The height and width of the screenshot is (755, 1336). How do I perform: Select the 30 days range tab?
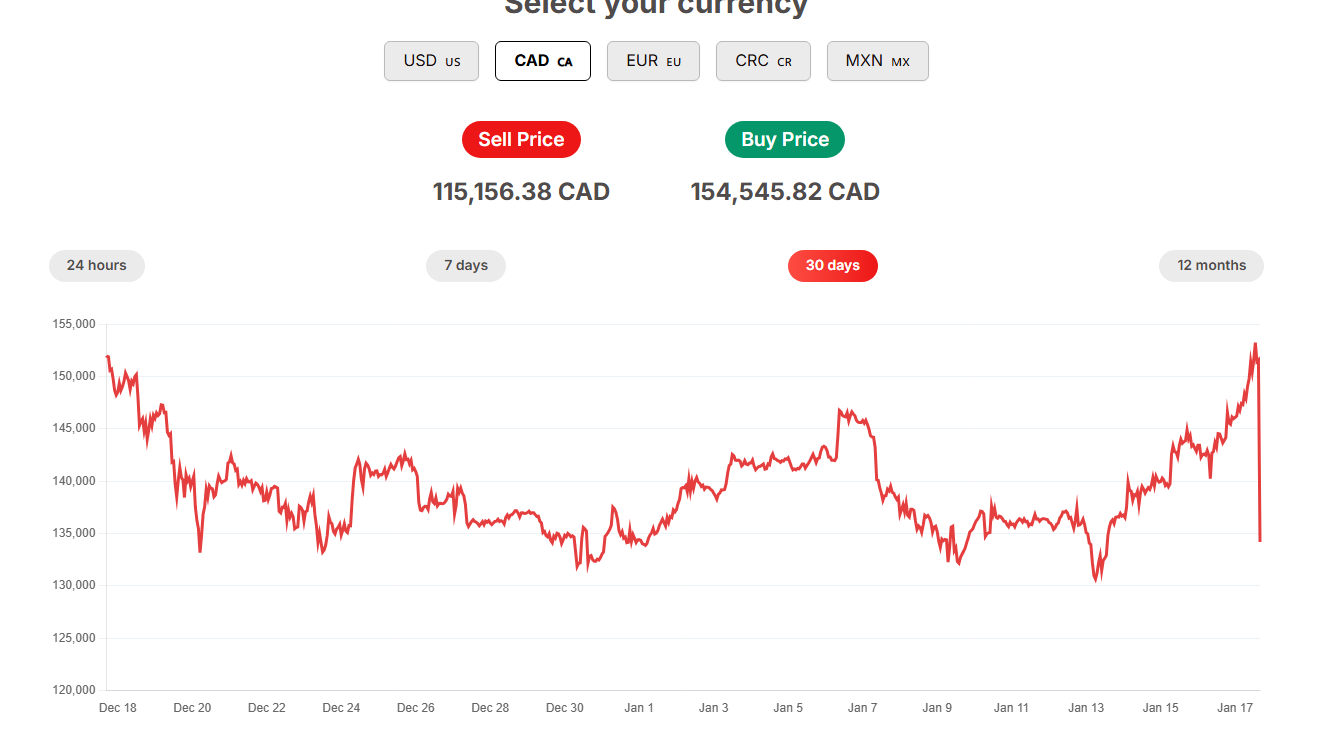(833, 266)
